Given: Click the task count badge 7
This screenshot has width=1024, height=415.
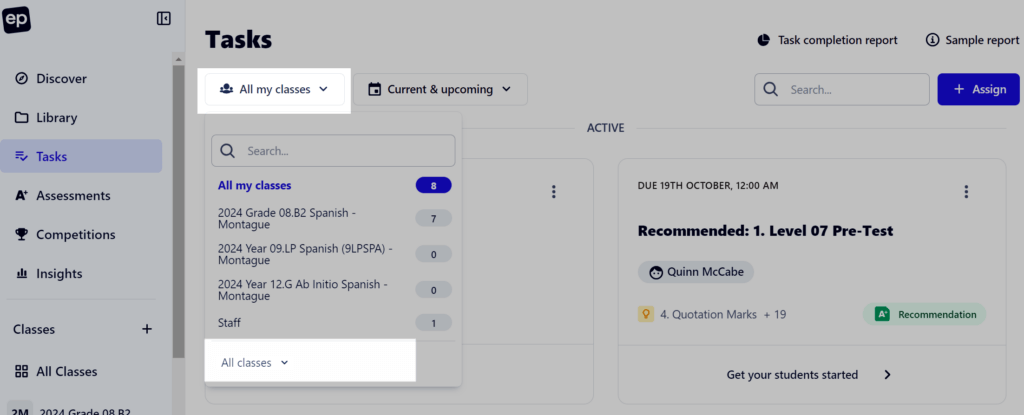Looking at the screenshot, I should pyautogui.click(x=433, y=218).
